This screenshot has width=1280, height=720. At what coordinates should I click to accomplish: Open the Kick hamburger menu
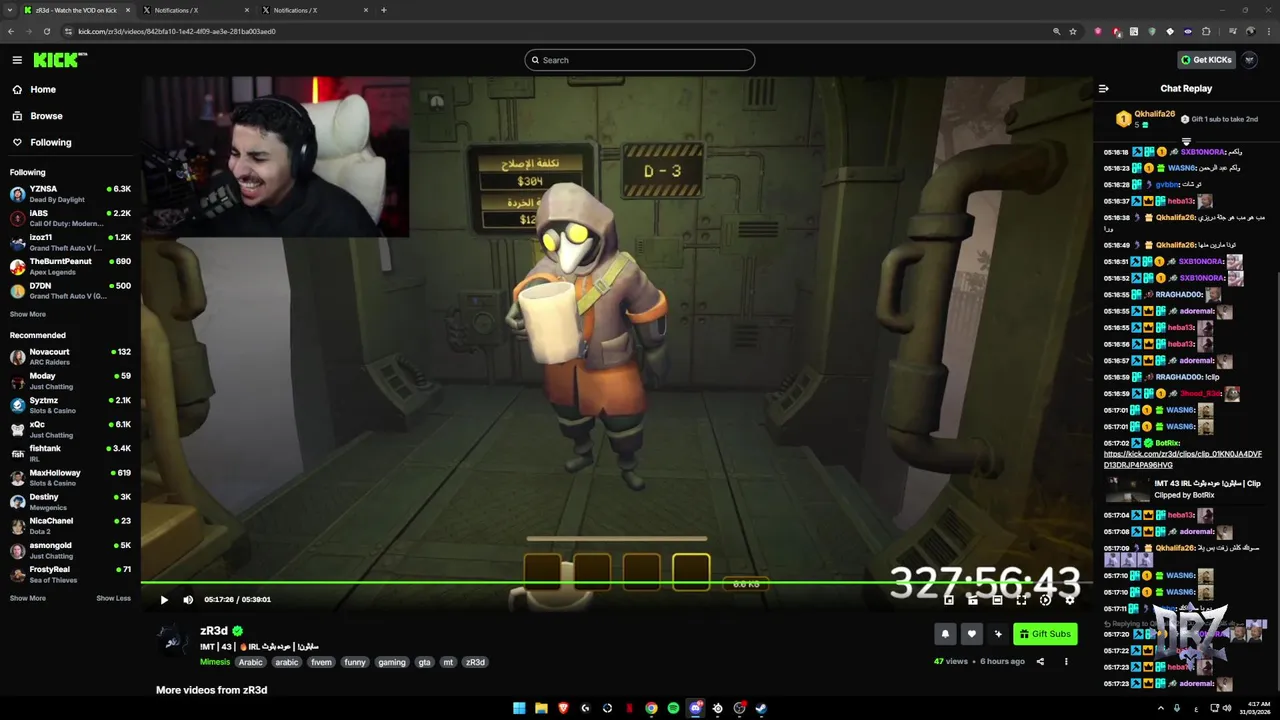click(x=17, y=60)
